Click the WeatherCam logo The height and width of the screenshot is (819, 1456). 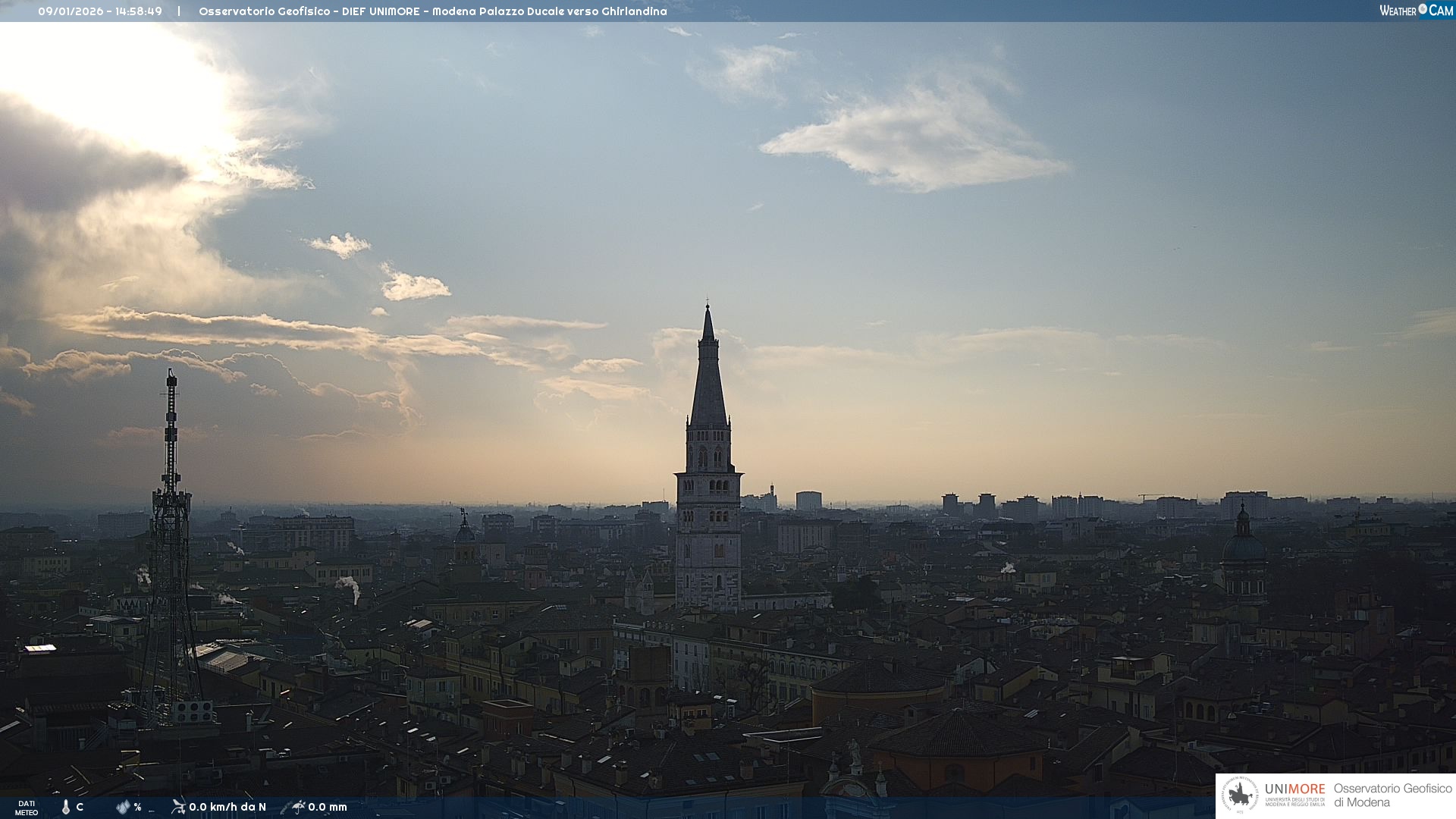point(1416,11)
